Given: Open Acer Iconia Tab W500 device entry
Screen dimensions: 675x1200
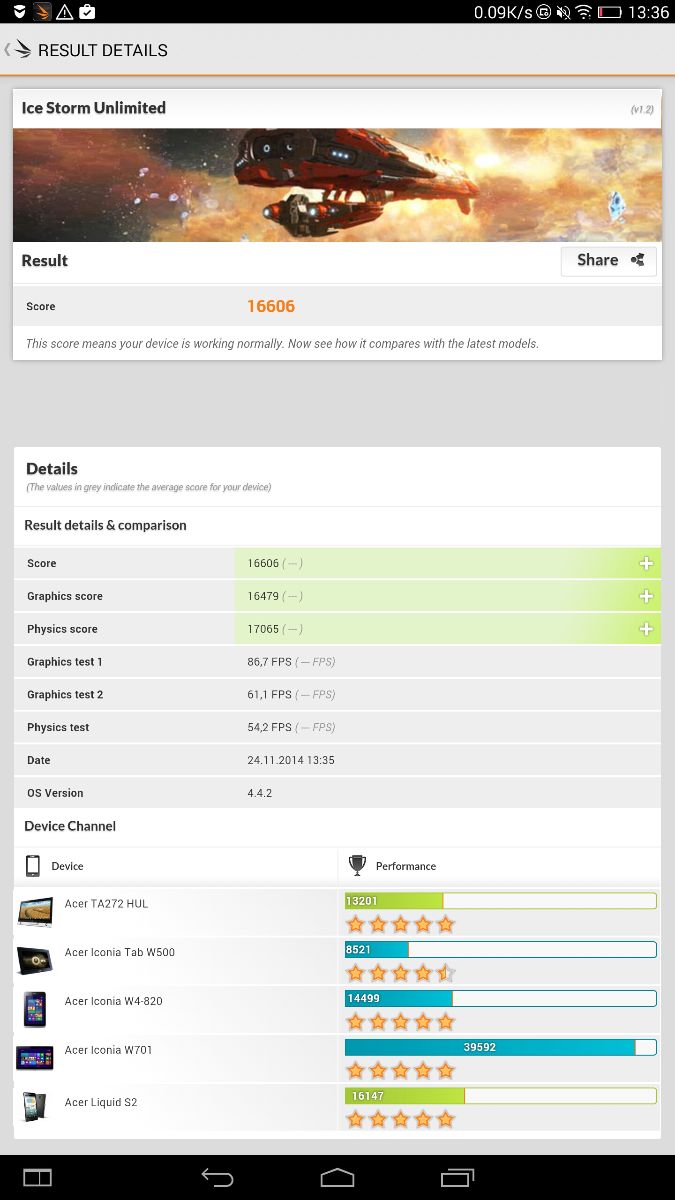Looking at the screenshot, I should (120, 952).
